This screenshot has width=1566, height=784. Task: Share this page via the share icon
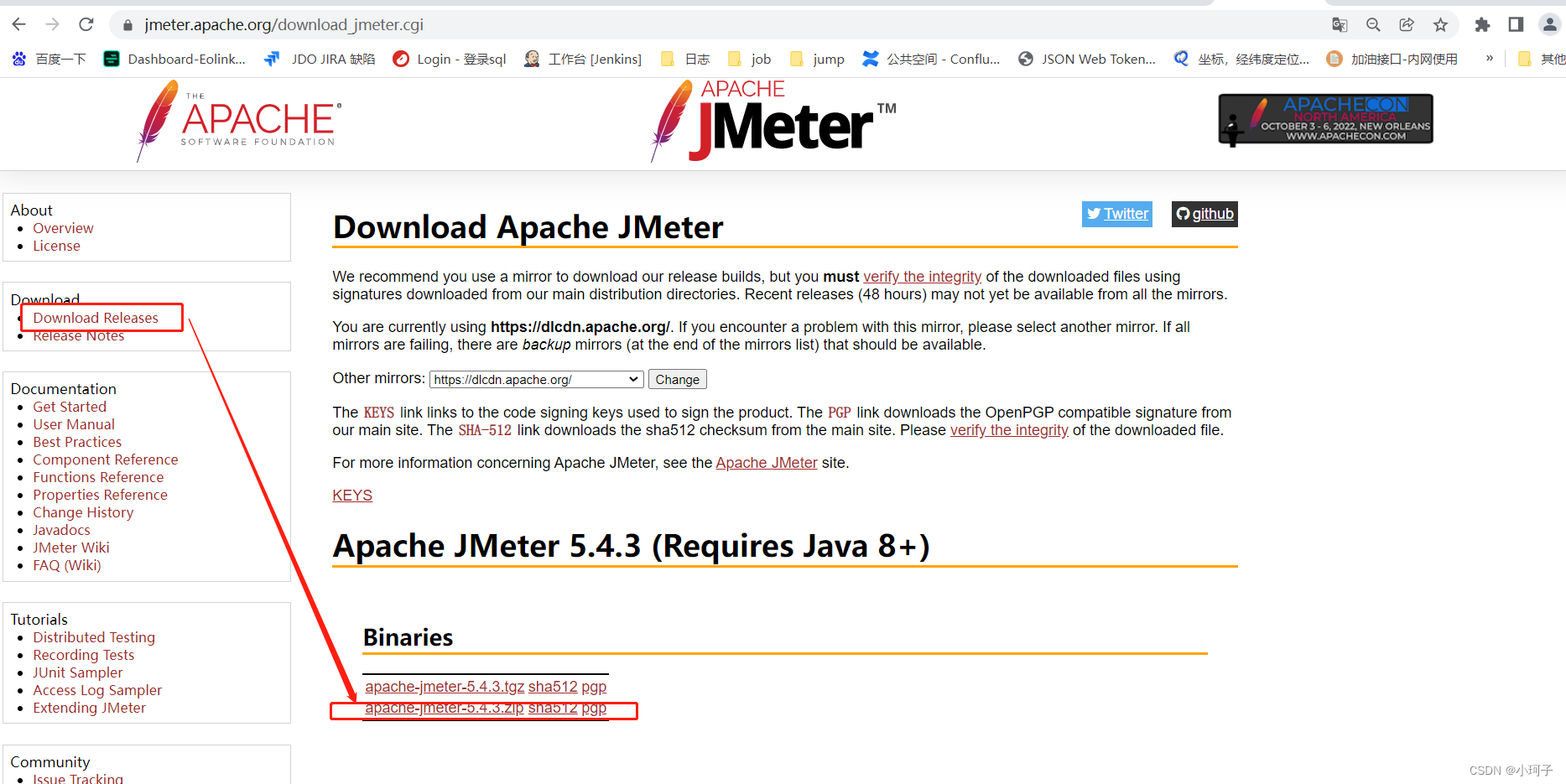coord(1407,24)
